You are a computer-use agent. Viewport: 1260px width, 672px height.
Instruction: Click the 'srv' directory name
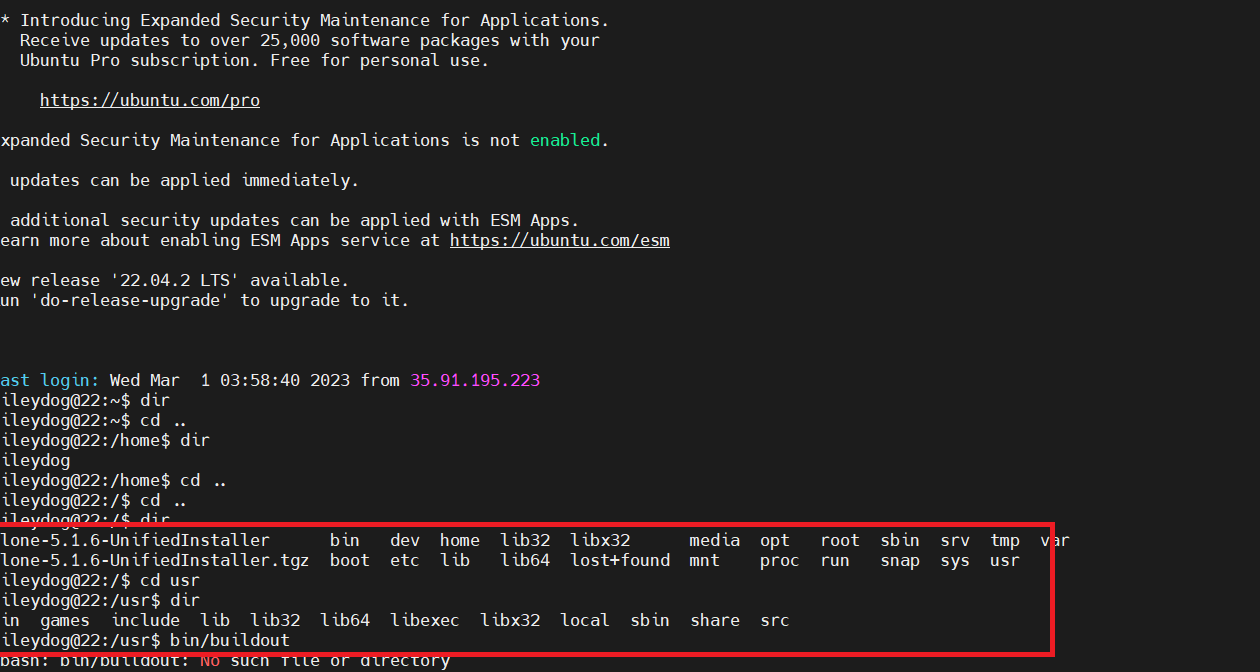(x=955, y=540)
